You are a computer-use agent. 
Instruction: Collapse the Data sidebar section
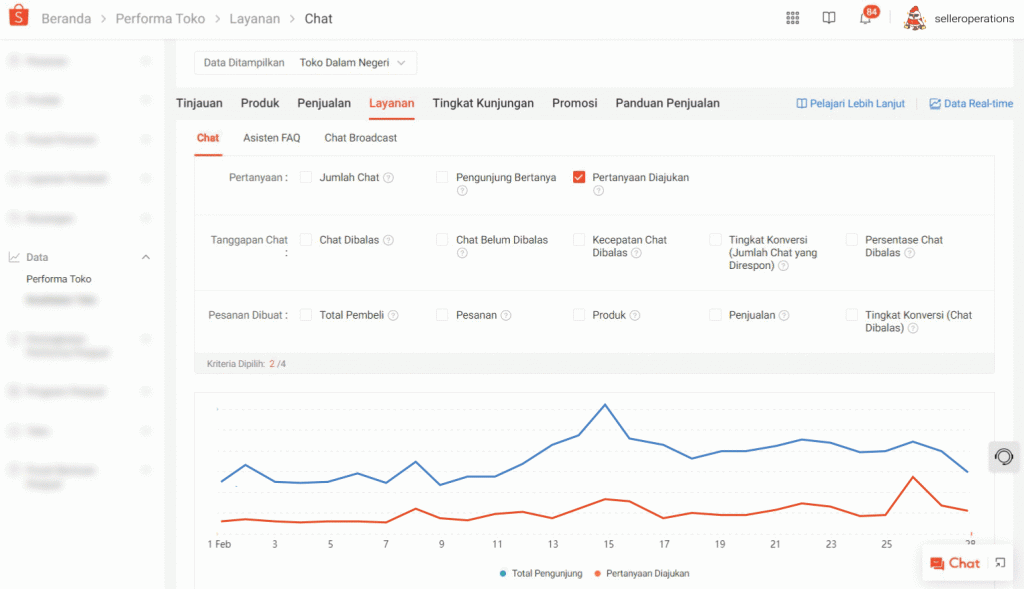click(146, 257)
